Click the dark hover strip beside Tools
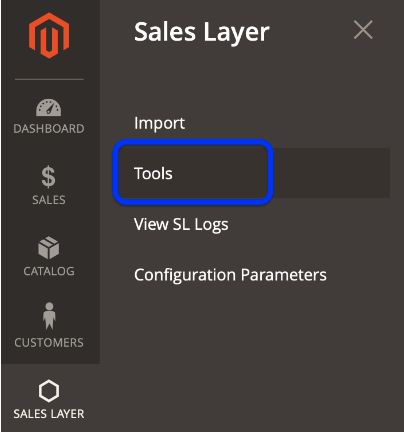This screenshot has height=432, width=404. coord(332,173)
